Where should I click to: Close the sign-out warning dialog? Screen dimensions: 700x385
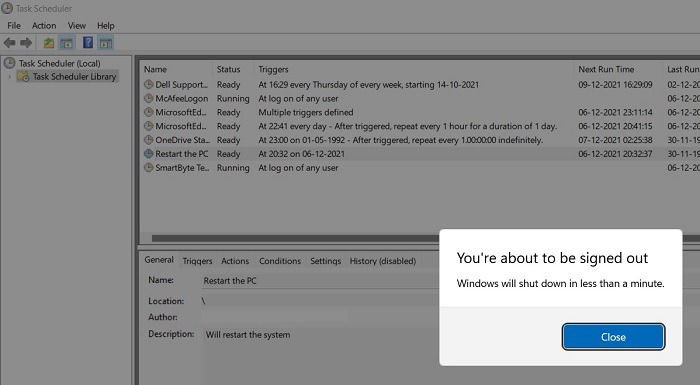click(613, 337)
